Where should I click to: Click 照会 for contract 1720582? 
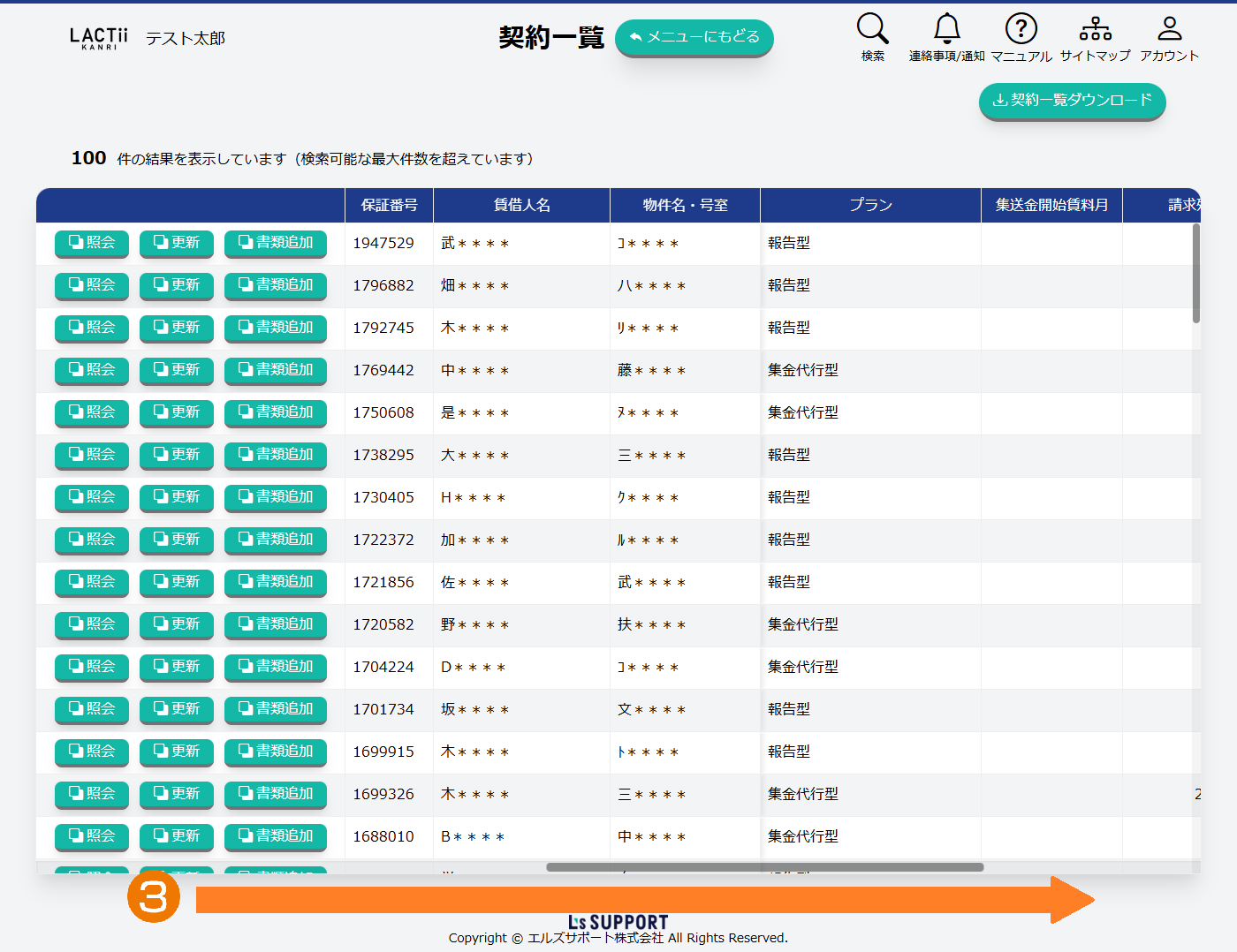(92, 624)
